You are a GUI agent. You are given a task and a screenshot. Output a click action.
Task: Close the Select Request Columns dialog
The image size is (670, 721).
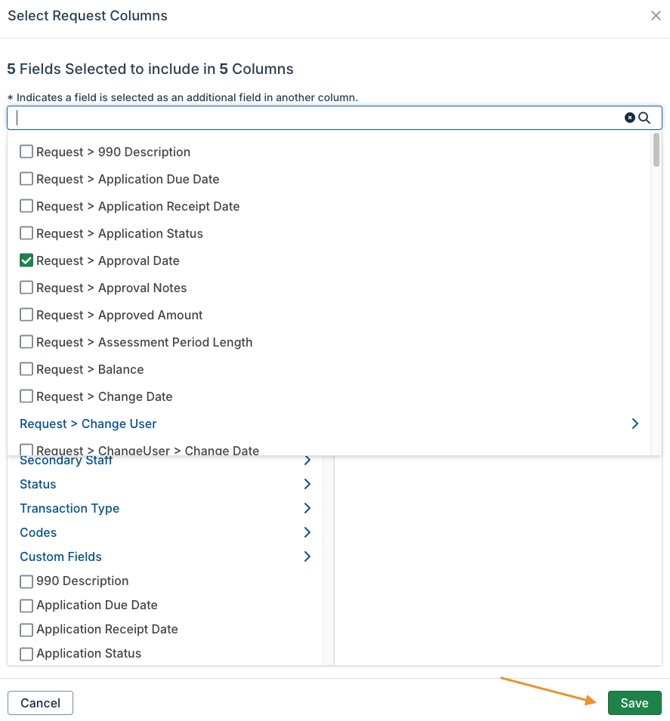[x=655, y=16]
